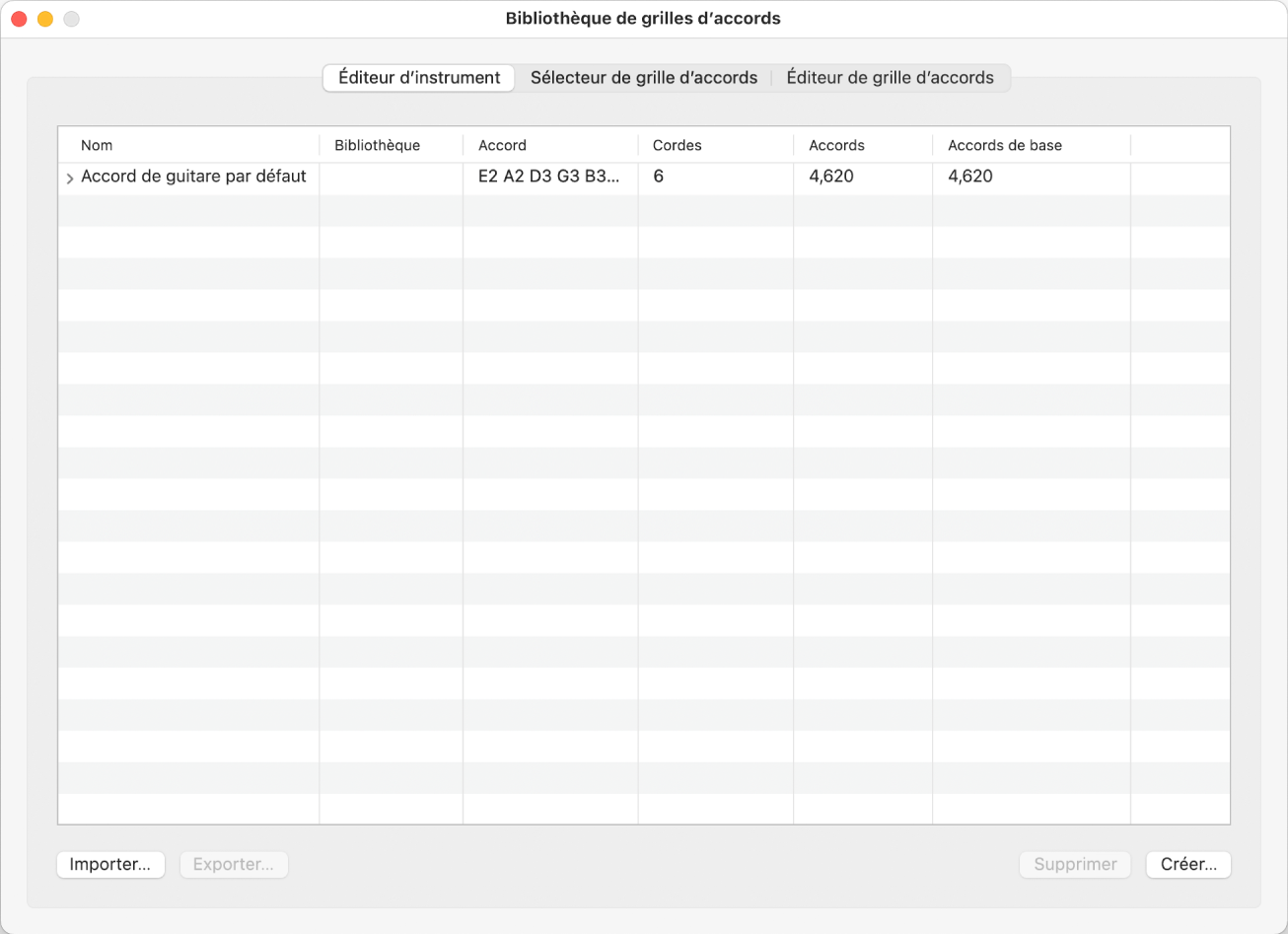Select the Accord de guitare par défaut name

193,178
